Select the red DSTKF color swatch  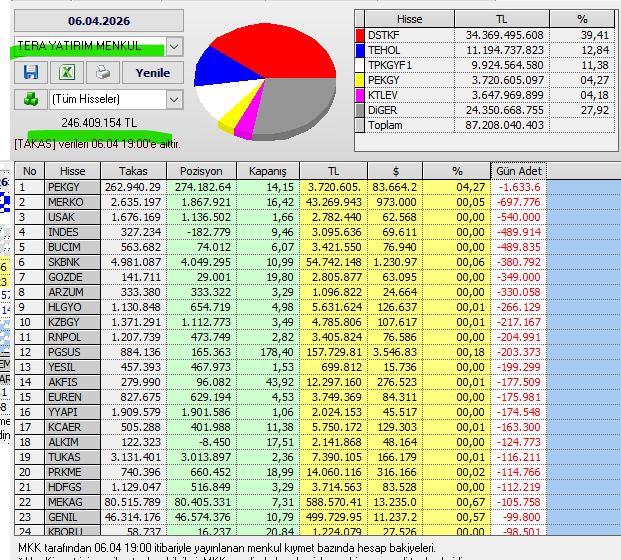(360, 35)
